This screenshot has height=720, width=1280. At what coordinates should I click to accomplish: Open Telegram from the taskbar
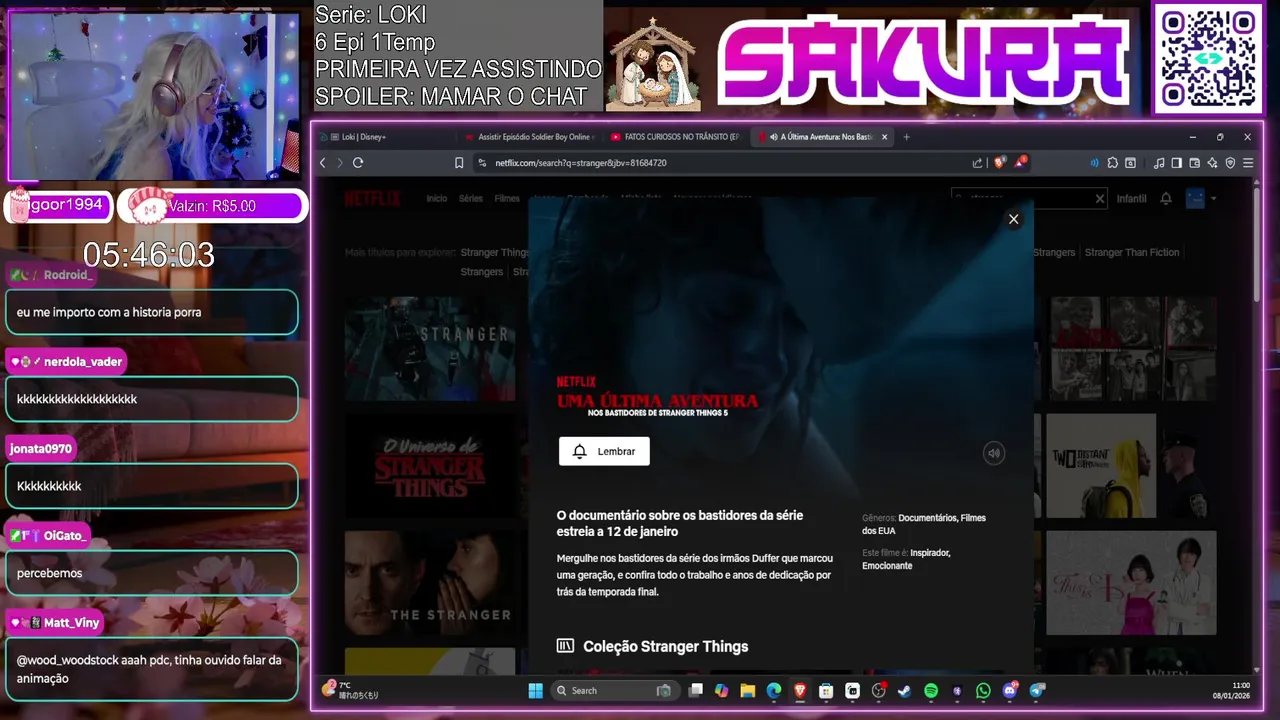[1037, 690]
